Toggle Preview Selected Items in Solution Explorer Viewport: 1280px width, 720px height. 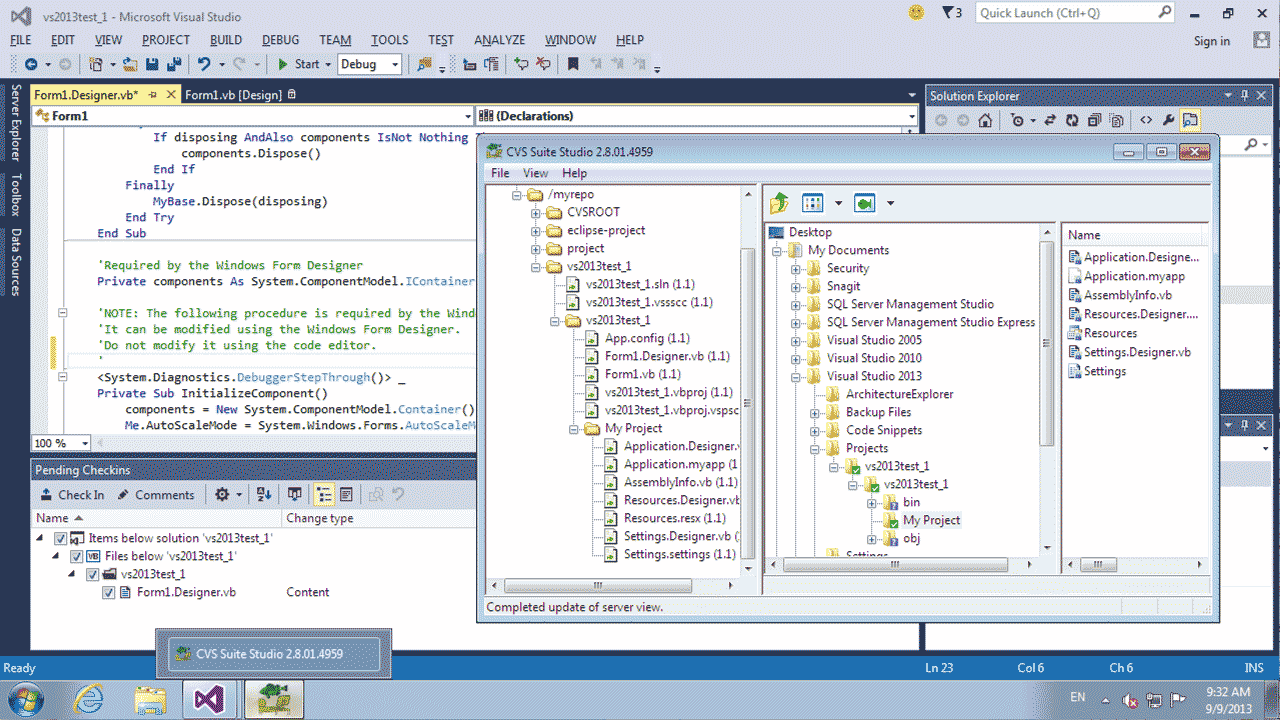click(1190, 120)
